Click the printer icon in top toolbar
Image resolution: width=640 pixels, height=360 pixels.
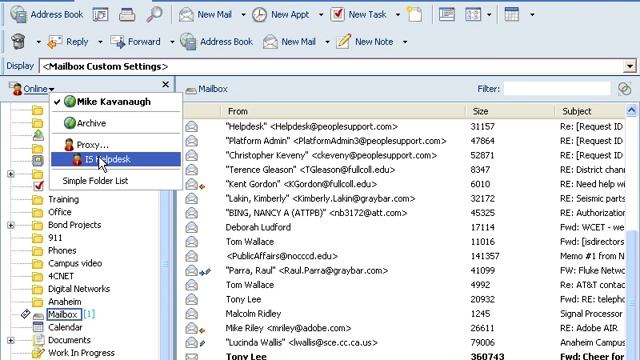127,15
